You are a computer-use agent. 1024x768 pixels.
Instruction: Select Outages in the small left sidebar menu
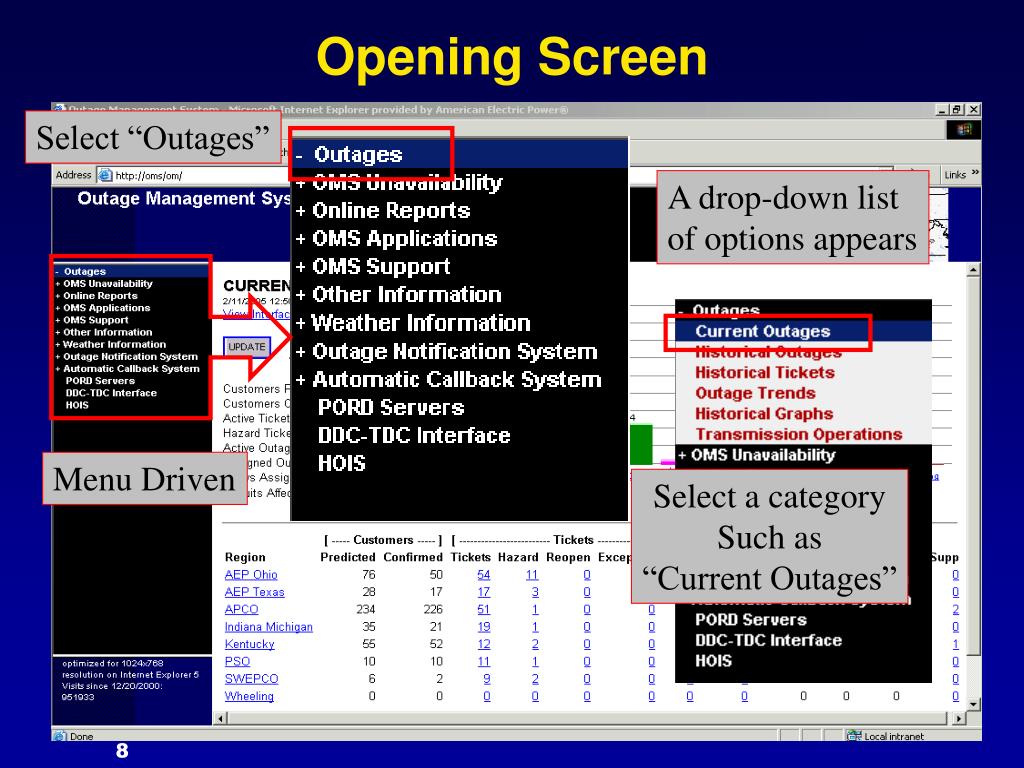point(84,271)
